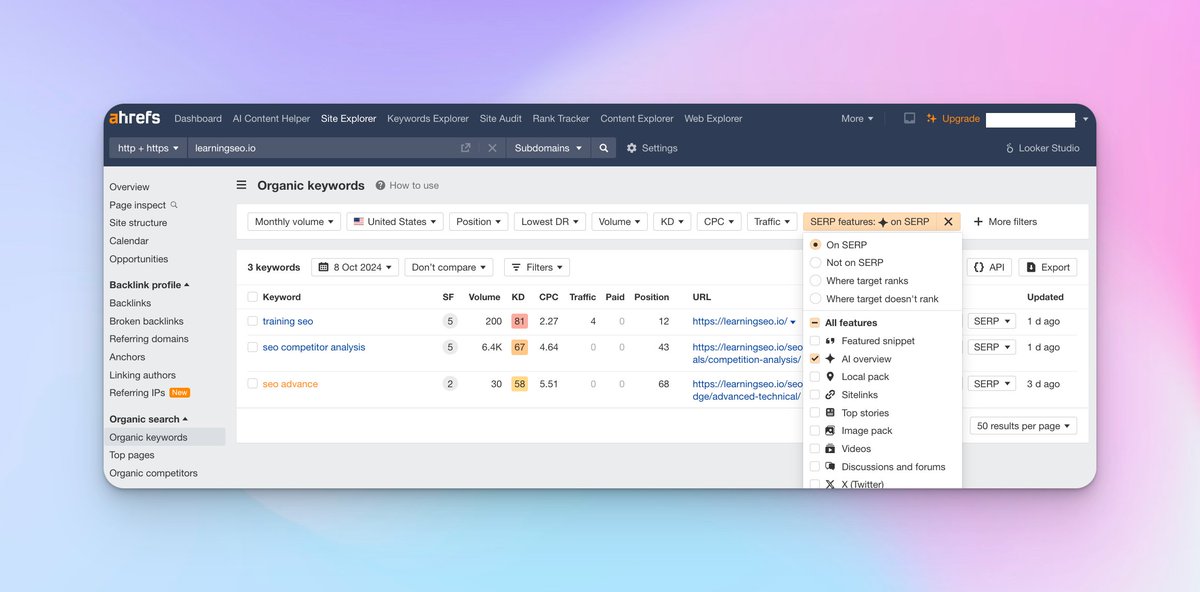1200x592 pixels.
Task: Toggle the hamburger sidebar menu icon
Action: tap(241, 185)
